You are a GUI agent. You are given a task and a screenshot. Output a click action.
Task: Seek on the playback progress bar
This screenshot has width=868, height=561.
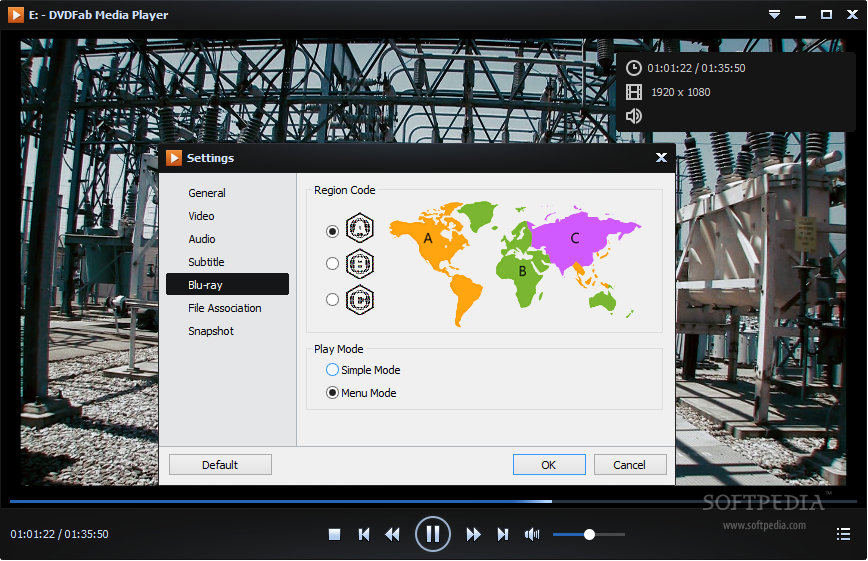433,502
